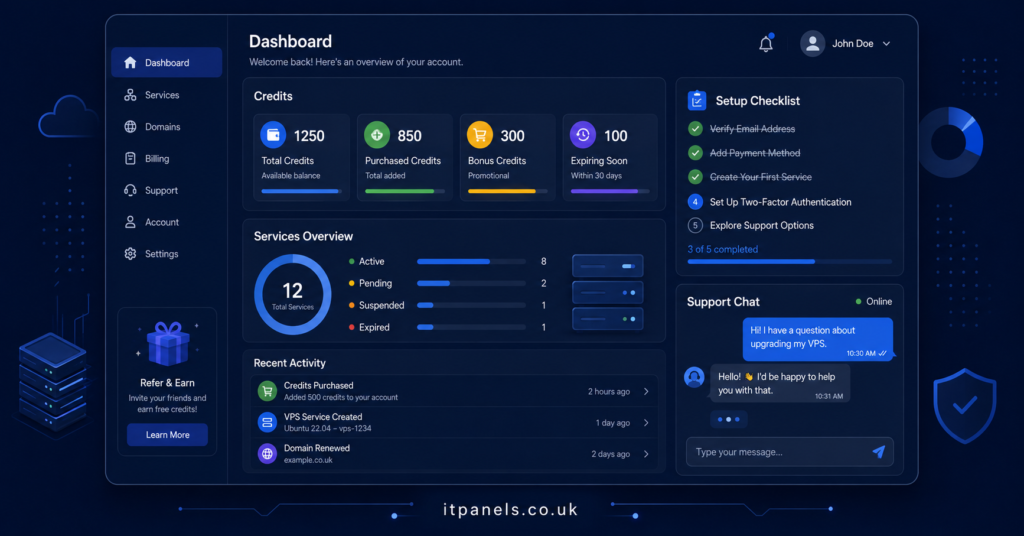Expand the Credits Purchased row chevron
1024x536 pixels.
click(x=646, y=392)
